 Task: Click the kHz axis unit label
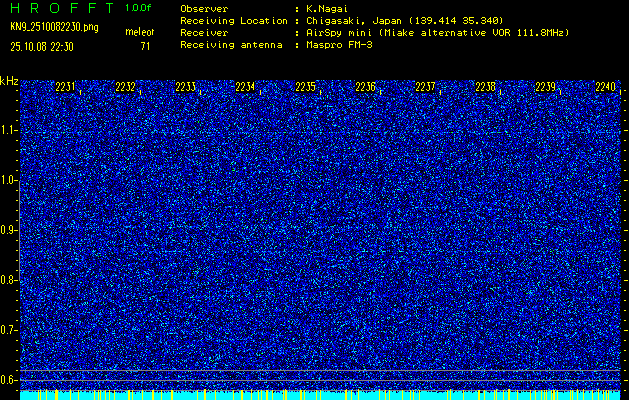click(9, 80)
